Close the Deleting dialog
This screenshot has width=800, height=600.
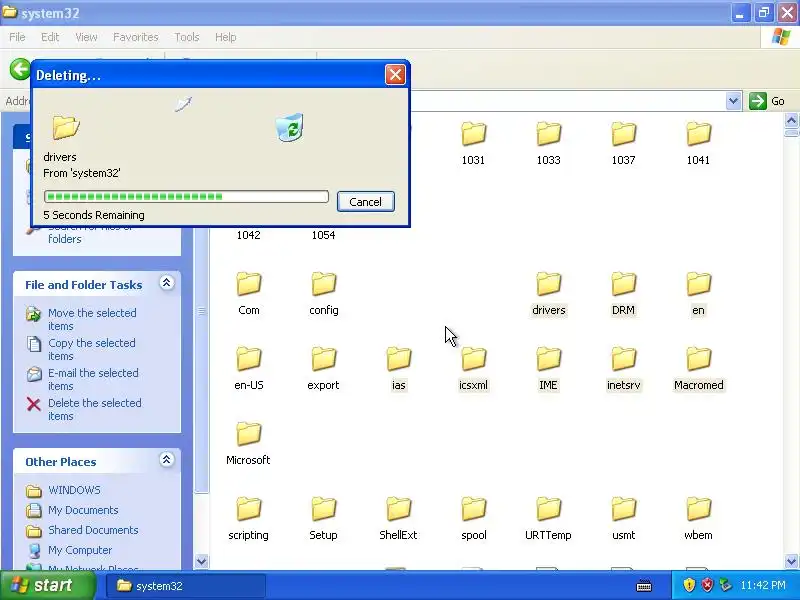pyautogui.click(x=395, y=75)
